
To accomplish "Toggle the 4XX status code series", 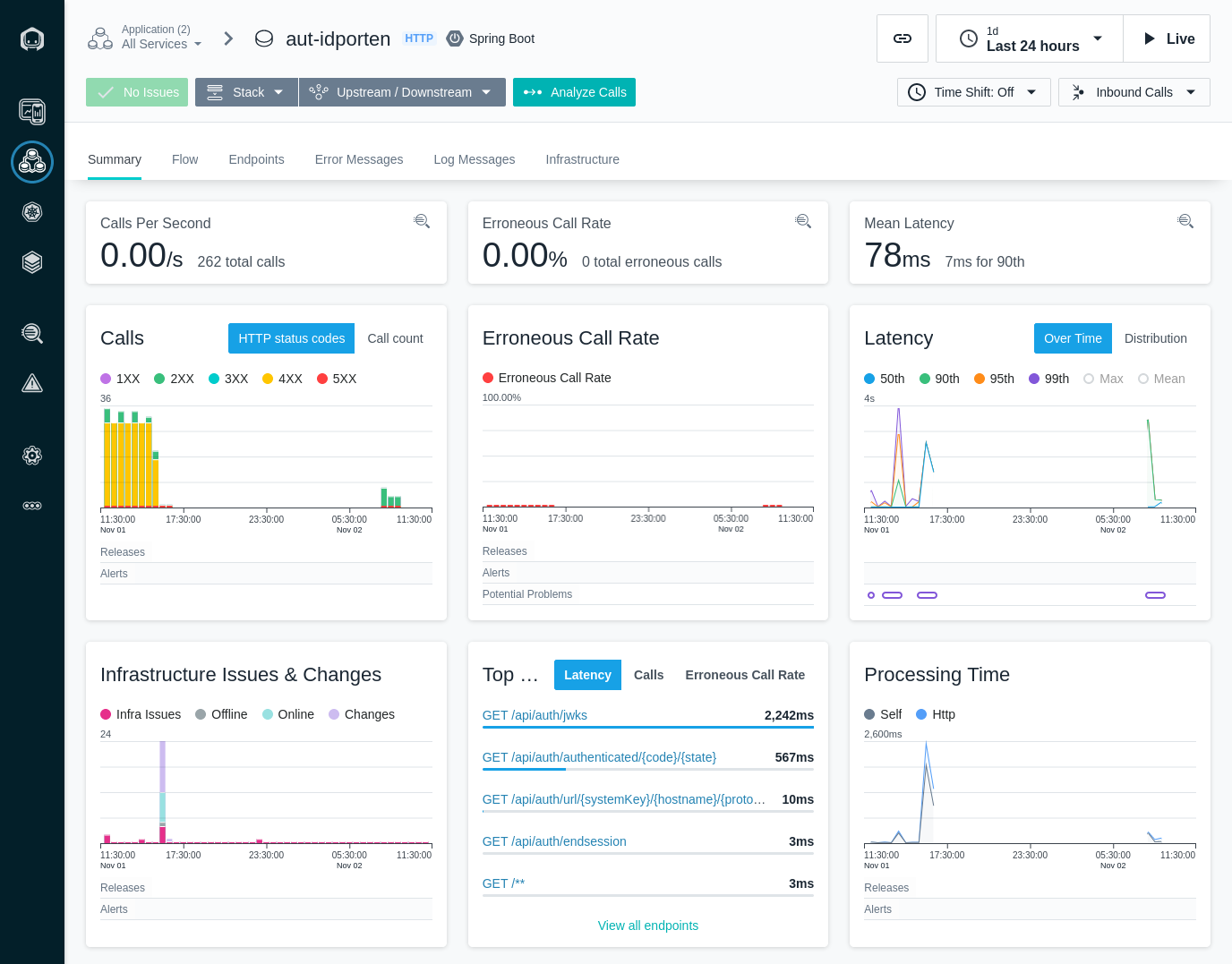I will (x=282, y=379).
